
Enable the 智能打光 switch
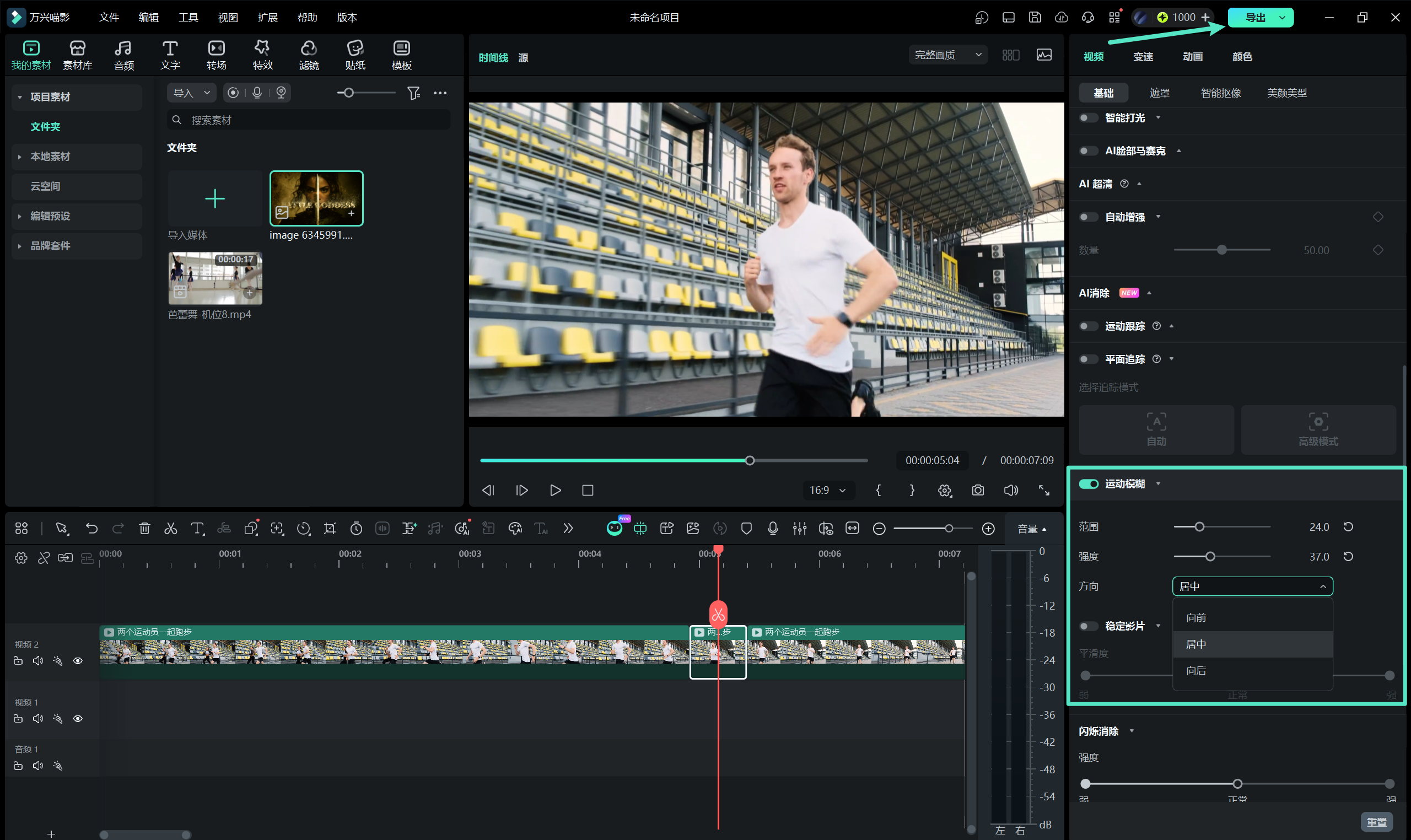[x=1089, y=118]
